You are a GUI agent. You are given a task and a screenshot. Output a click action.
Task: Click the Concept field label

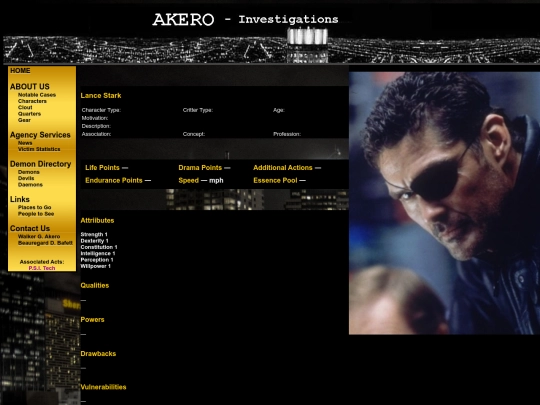pos(194,134)
